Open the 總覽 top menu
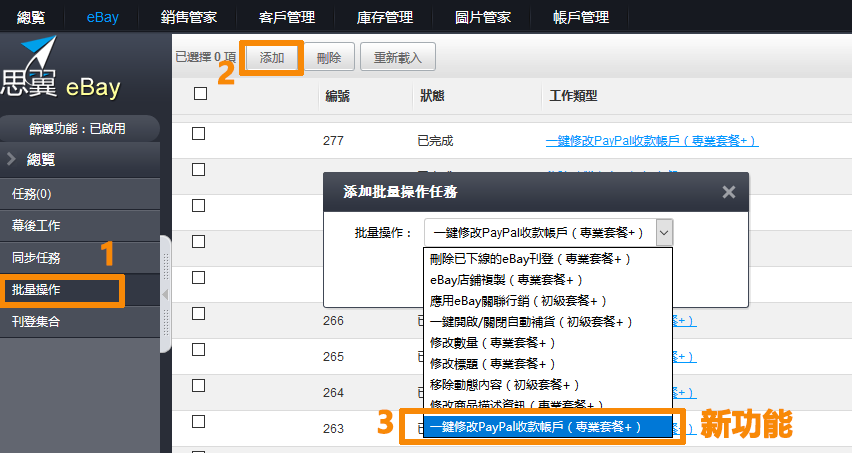This screenshot has width=852, height=453. (x=31, y=17)
